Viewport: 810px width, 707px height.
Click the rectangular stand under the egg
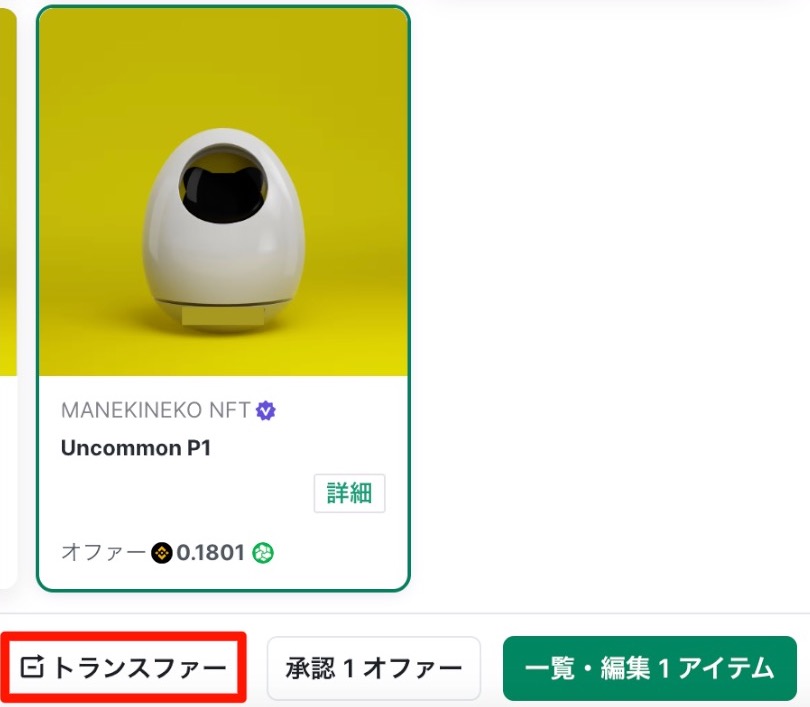pyautogui.click(x=223, y=315)
